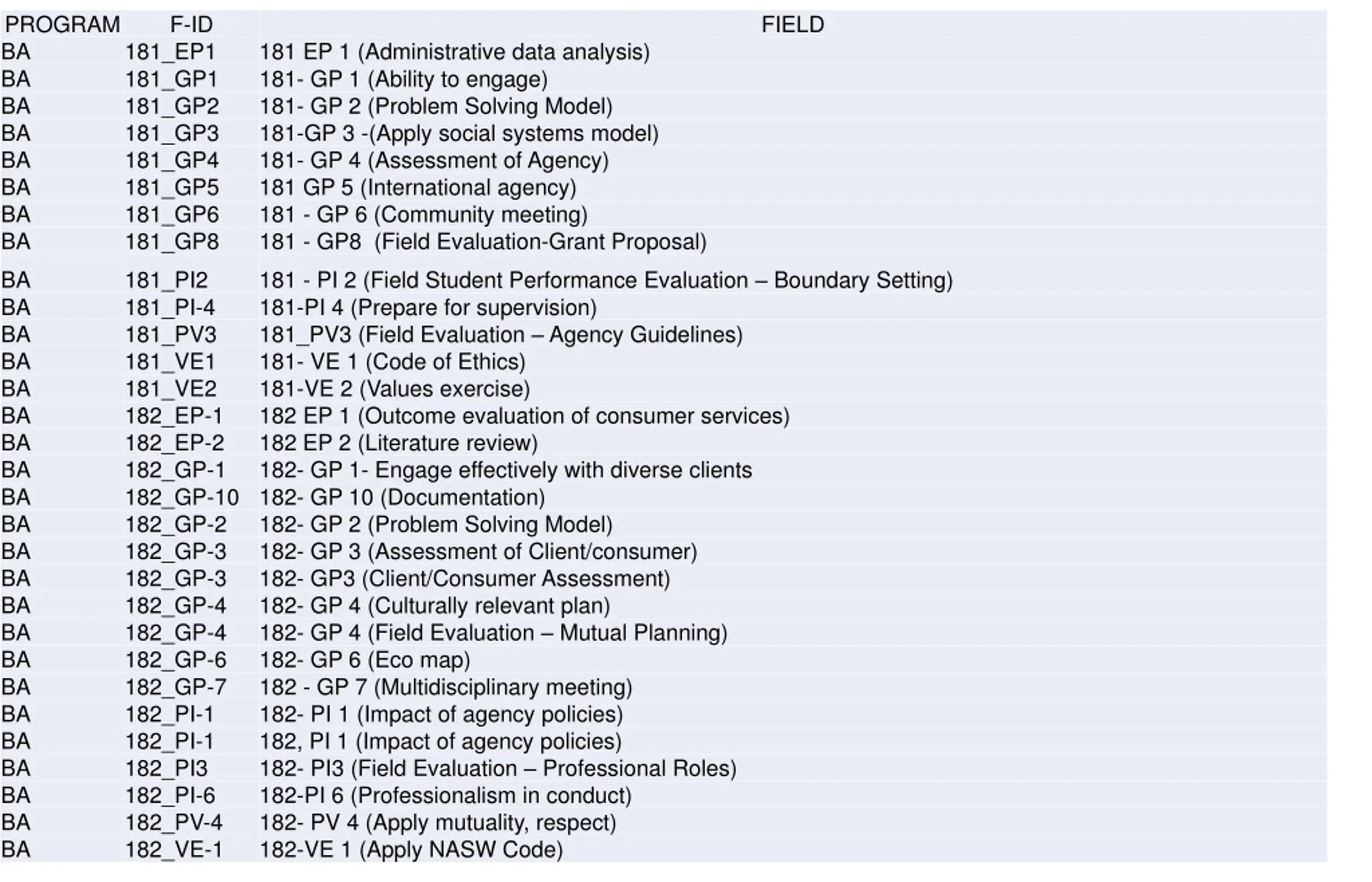Screen dimensions: 1372x882
Task: Click the 181_PV3 F-ID cell
Action: click(170, 335)
